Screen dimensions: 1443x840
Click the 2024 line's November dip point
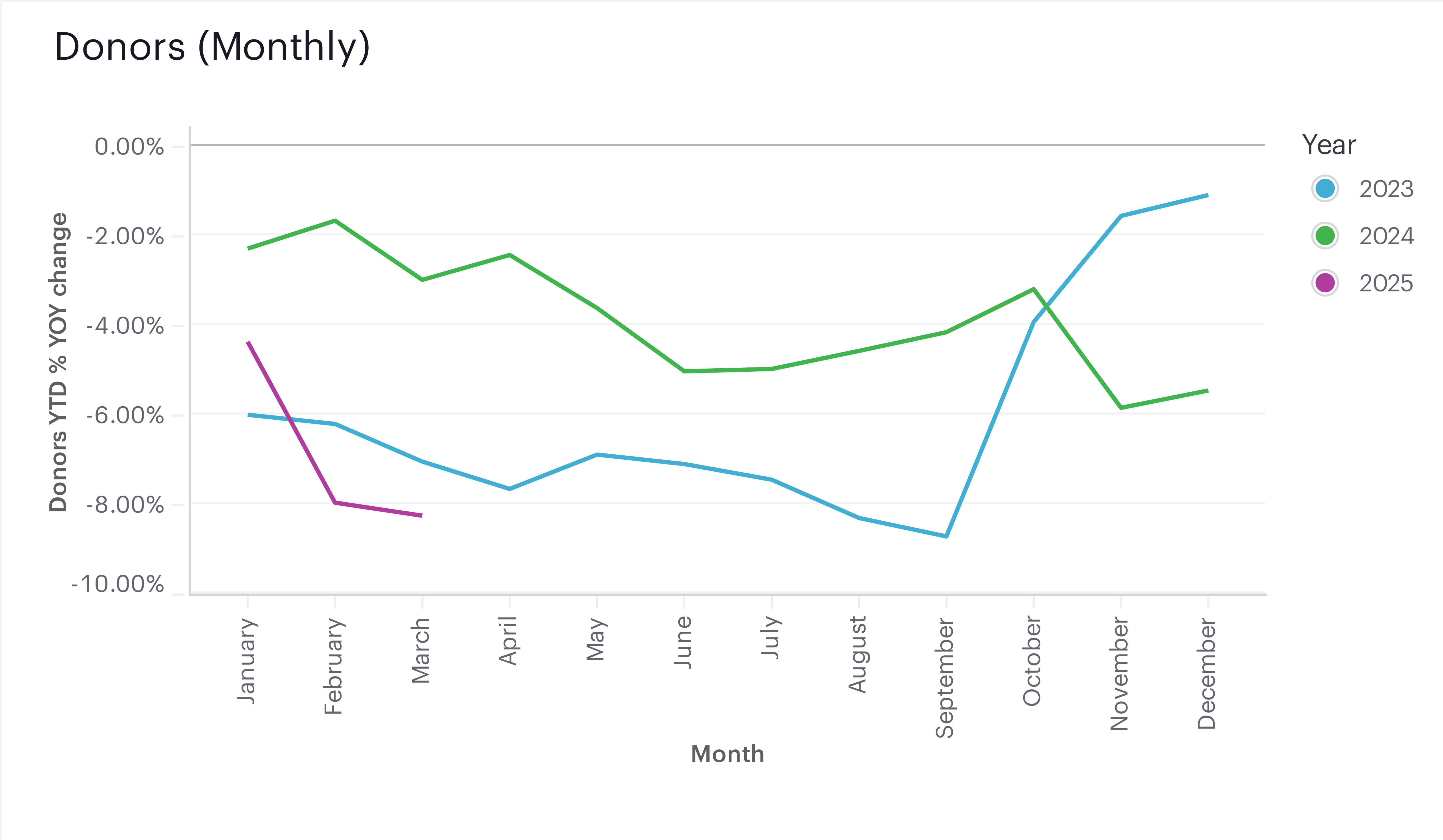[x=1121, y=408]
